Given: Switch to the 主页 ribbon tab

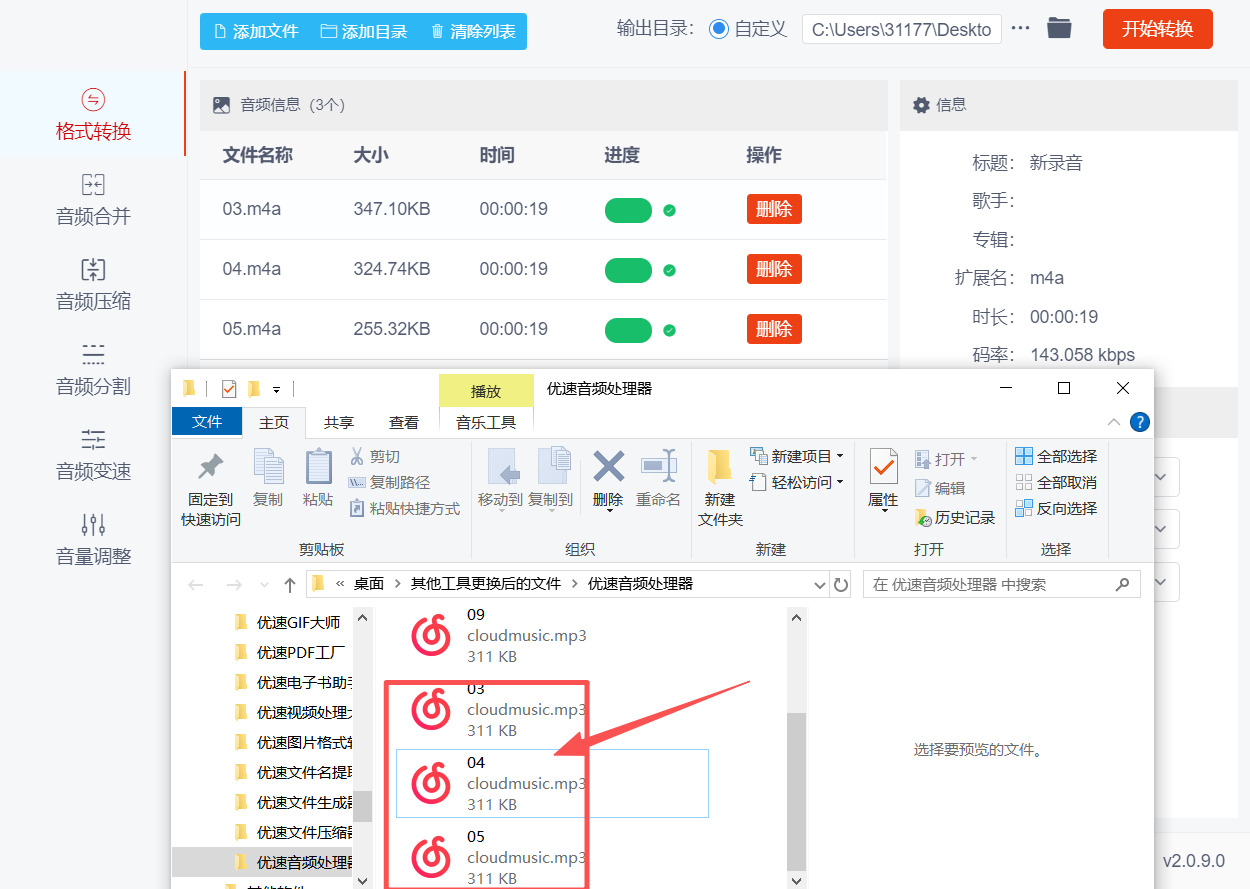Looking at the screenshot, I should click(x=274, y=422).
